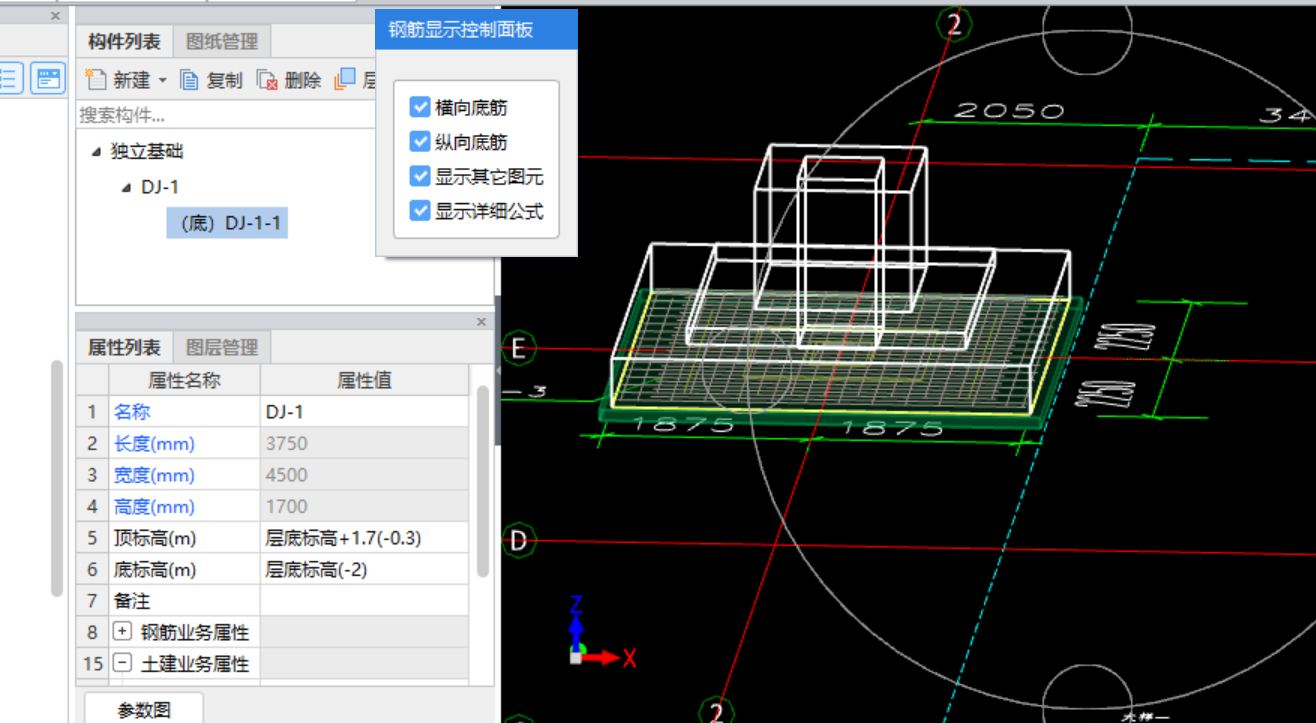The height and width of the screenshot is (723, 1316).
Task: Click the 层底标高(-2) value cell
Action: [364, 570]
